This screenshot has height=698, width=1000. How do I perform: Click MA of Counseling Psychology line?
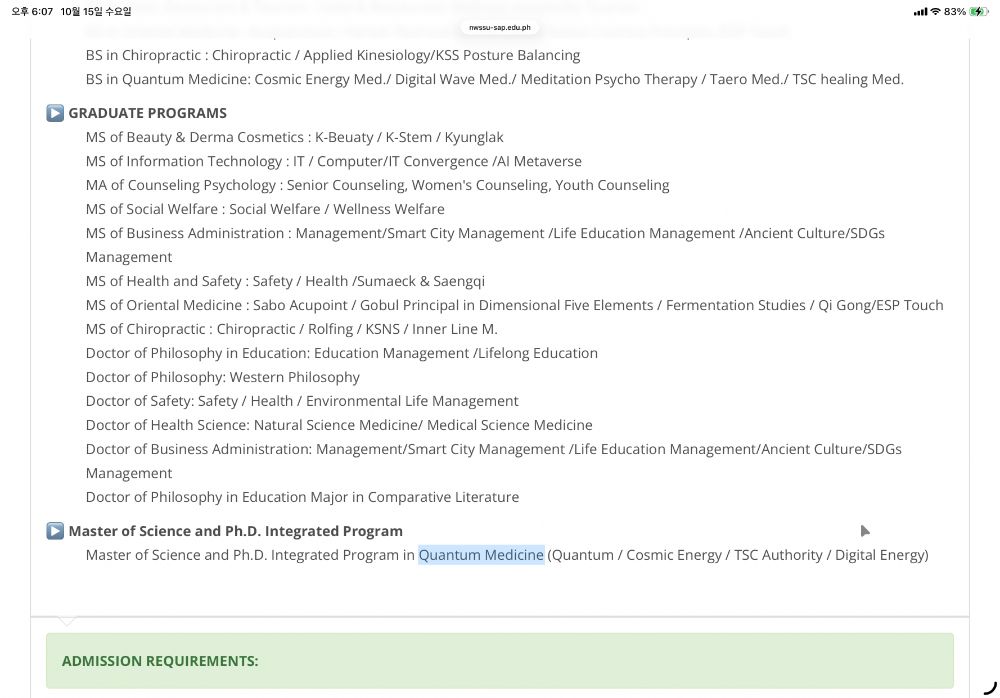pyautogui.click(x=378, y=185)
